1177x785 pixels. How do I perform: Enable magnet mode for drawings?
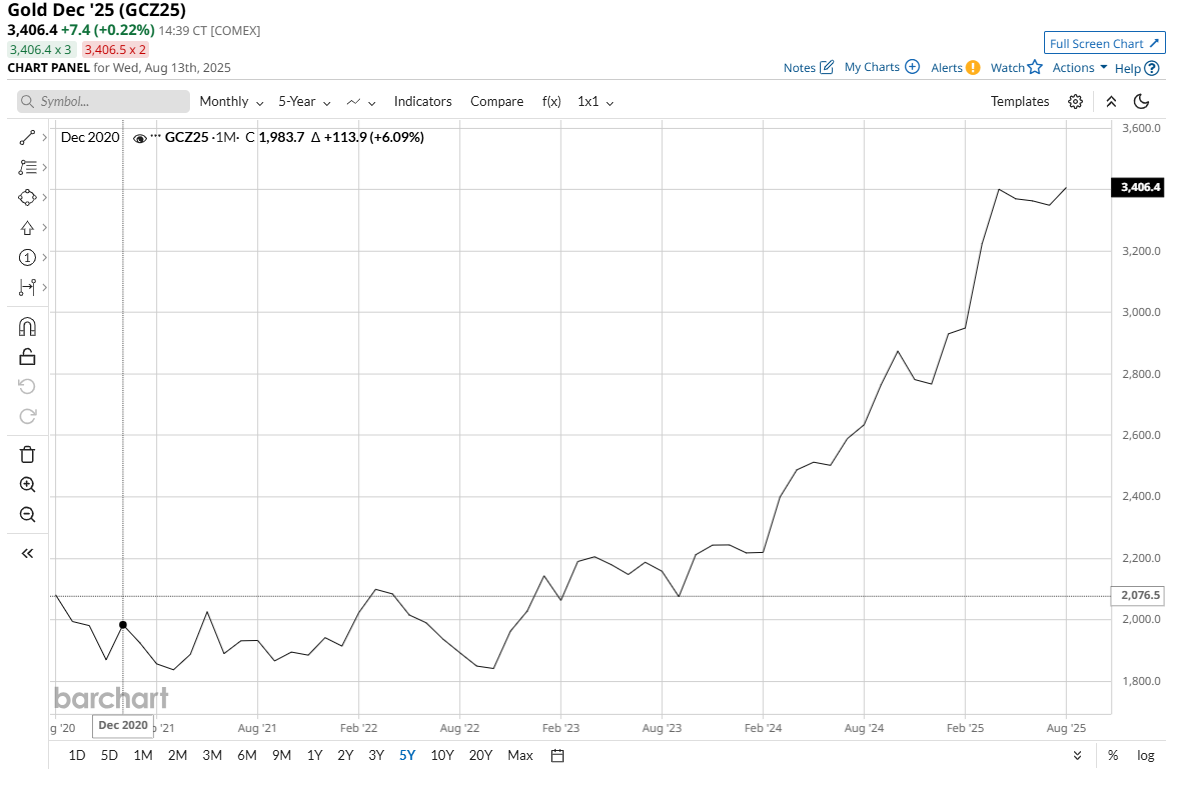(27, 326)
